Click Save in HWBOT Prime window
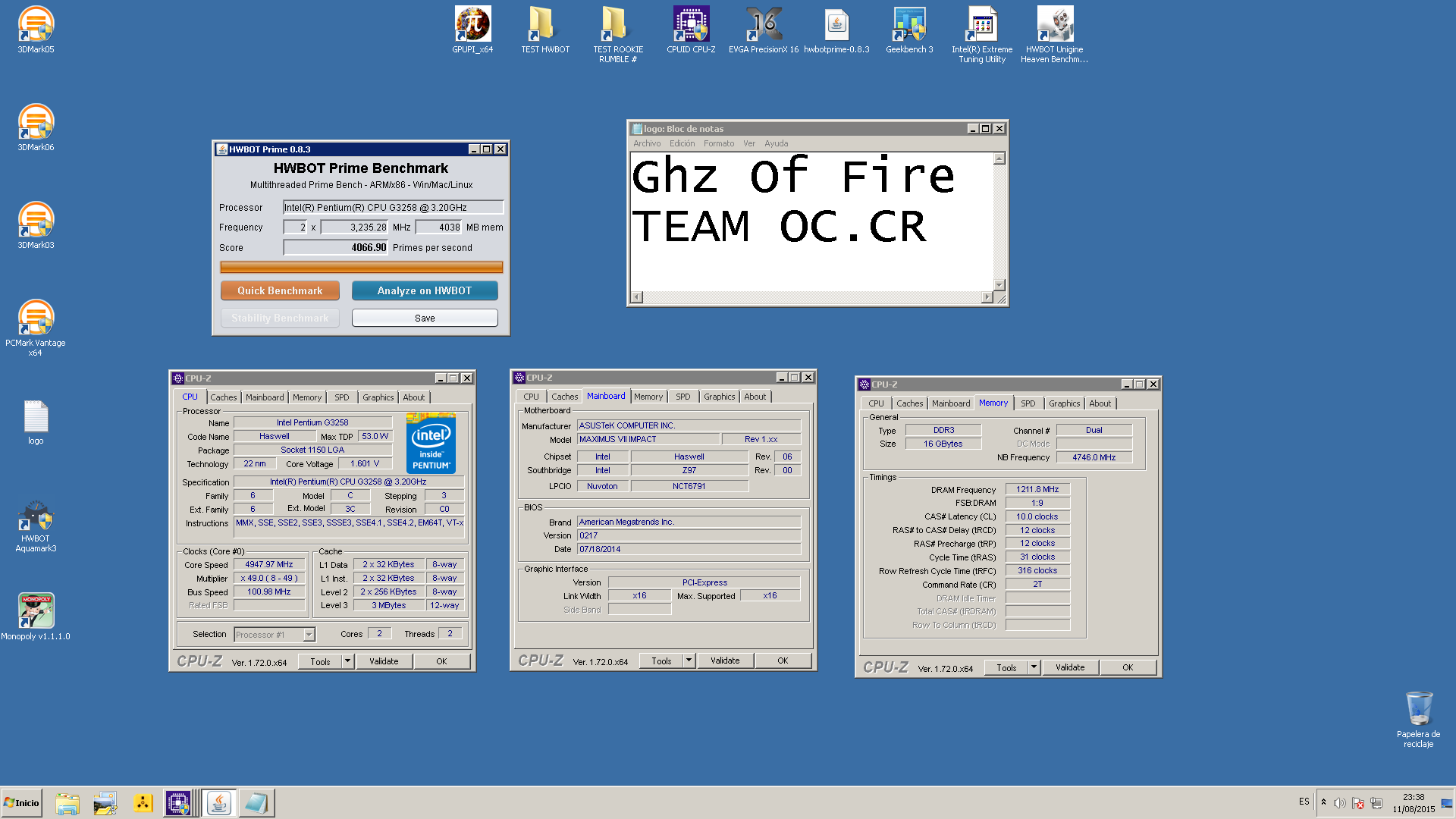The height and width of the screenshot is (819, 1456). (425, 318)
